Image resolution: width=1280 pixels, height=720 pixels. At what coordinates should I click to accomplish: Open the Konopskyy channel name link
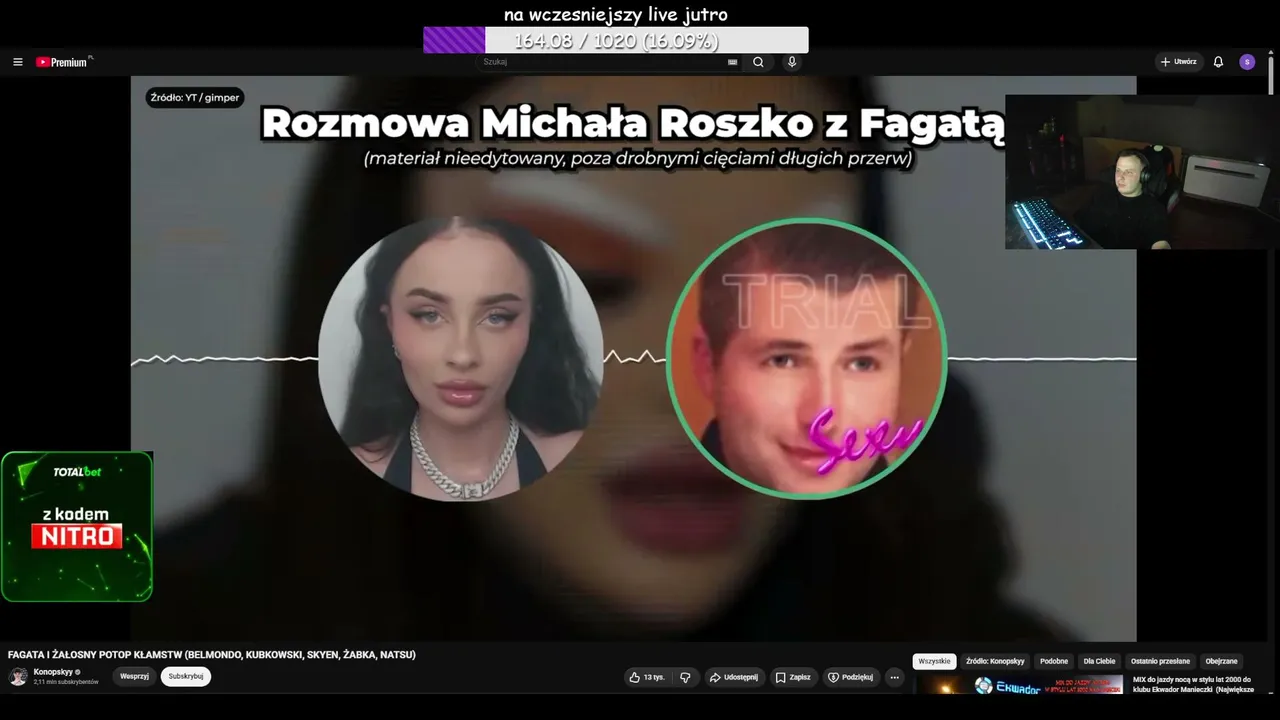coord(54,672)
